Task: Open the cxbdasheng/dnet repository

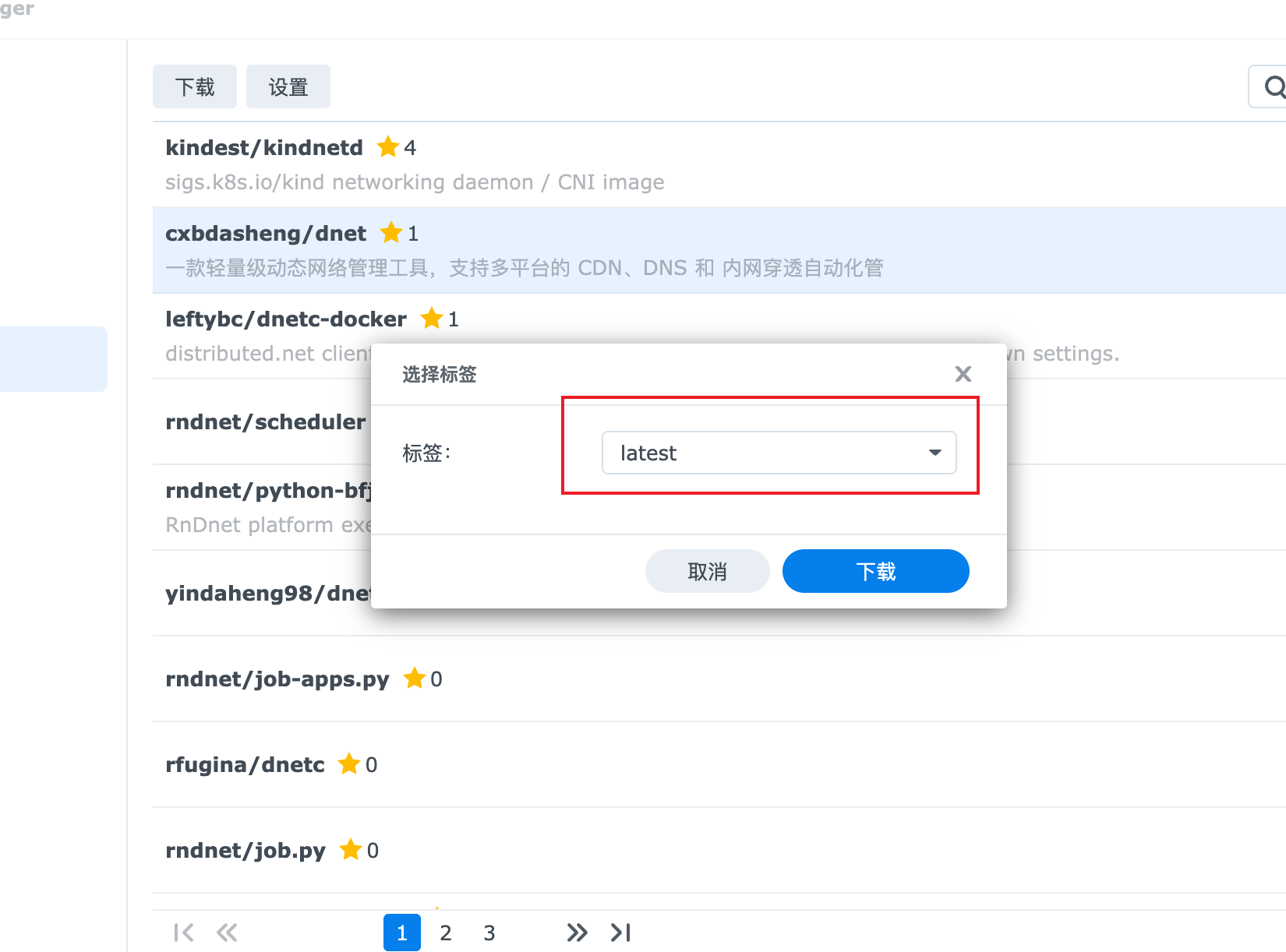Action: tap(266, 232)
